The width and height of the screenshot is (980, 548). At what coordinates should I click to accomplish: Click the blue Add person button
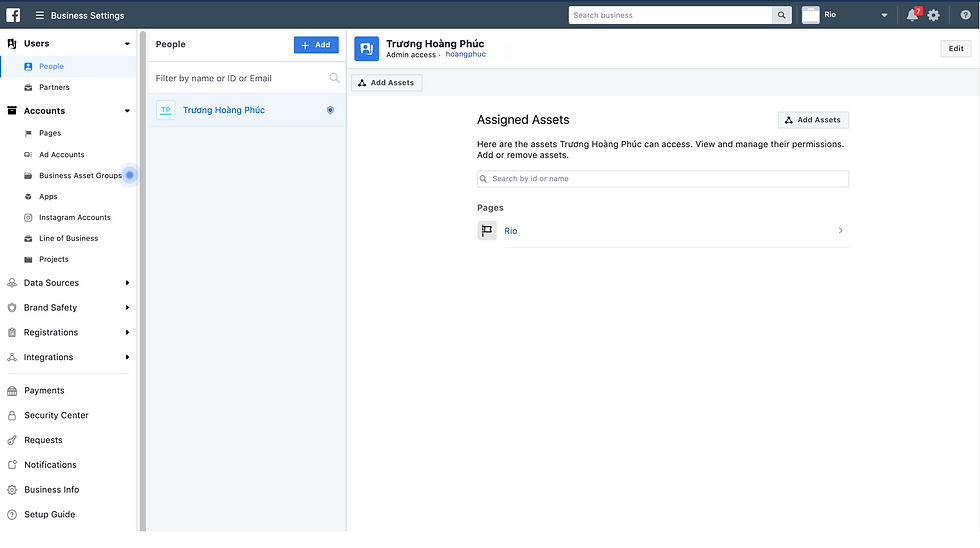[316, 45]
